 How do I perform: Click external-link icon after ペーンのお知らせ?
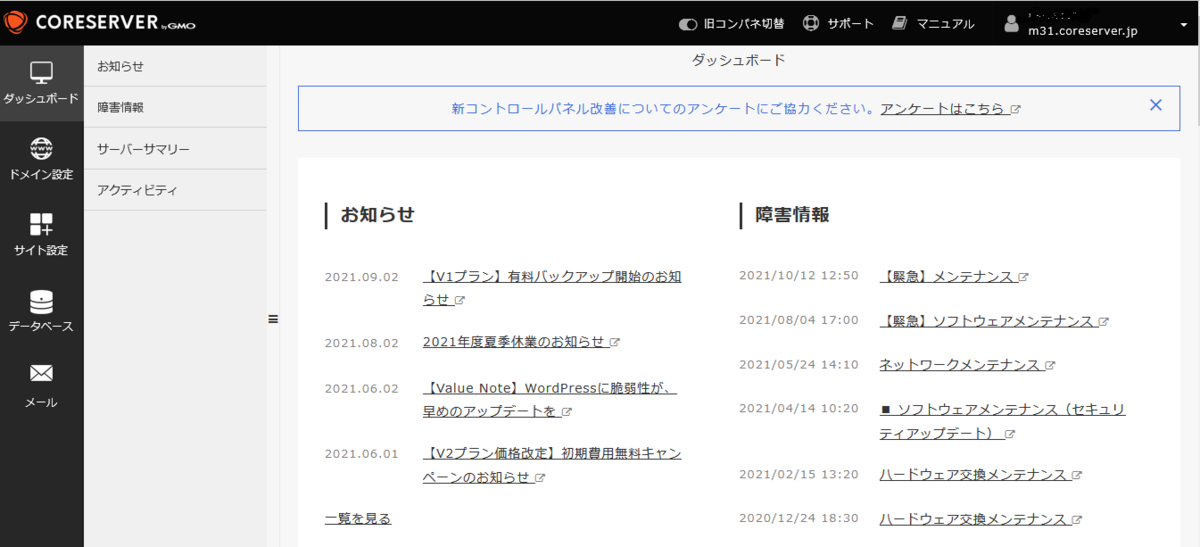tap(540, 477)
